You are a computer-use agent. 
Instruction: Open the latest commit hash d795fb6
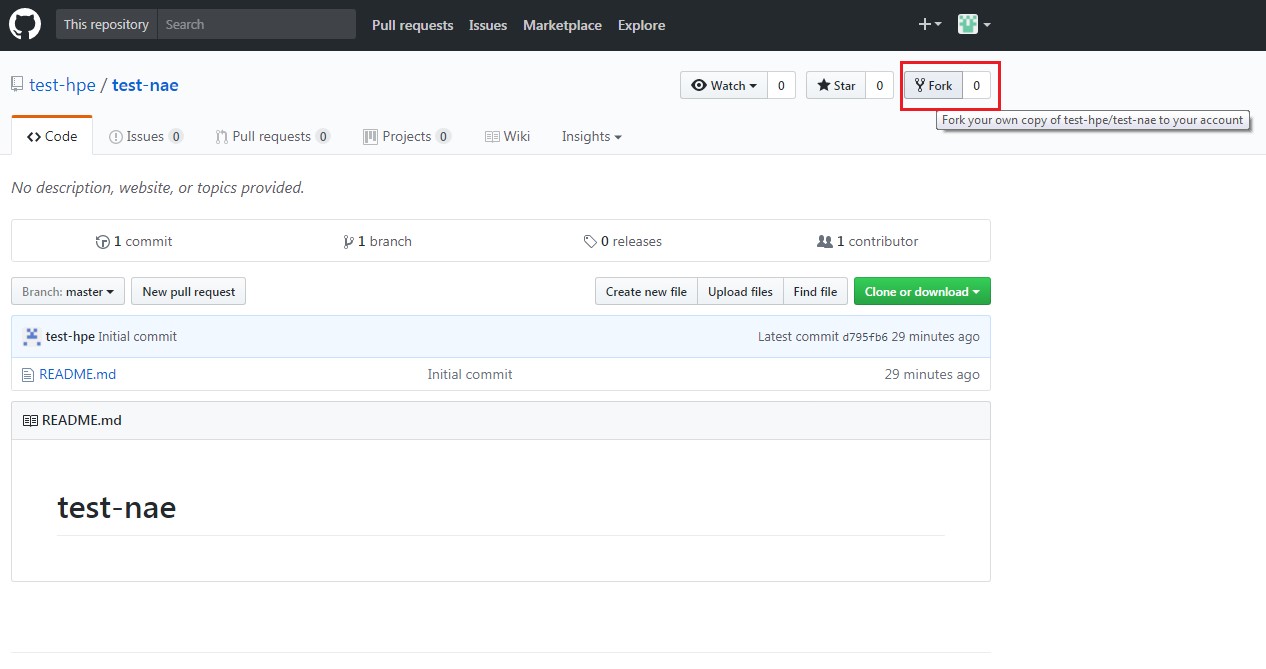865,337
